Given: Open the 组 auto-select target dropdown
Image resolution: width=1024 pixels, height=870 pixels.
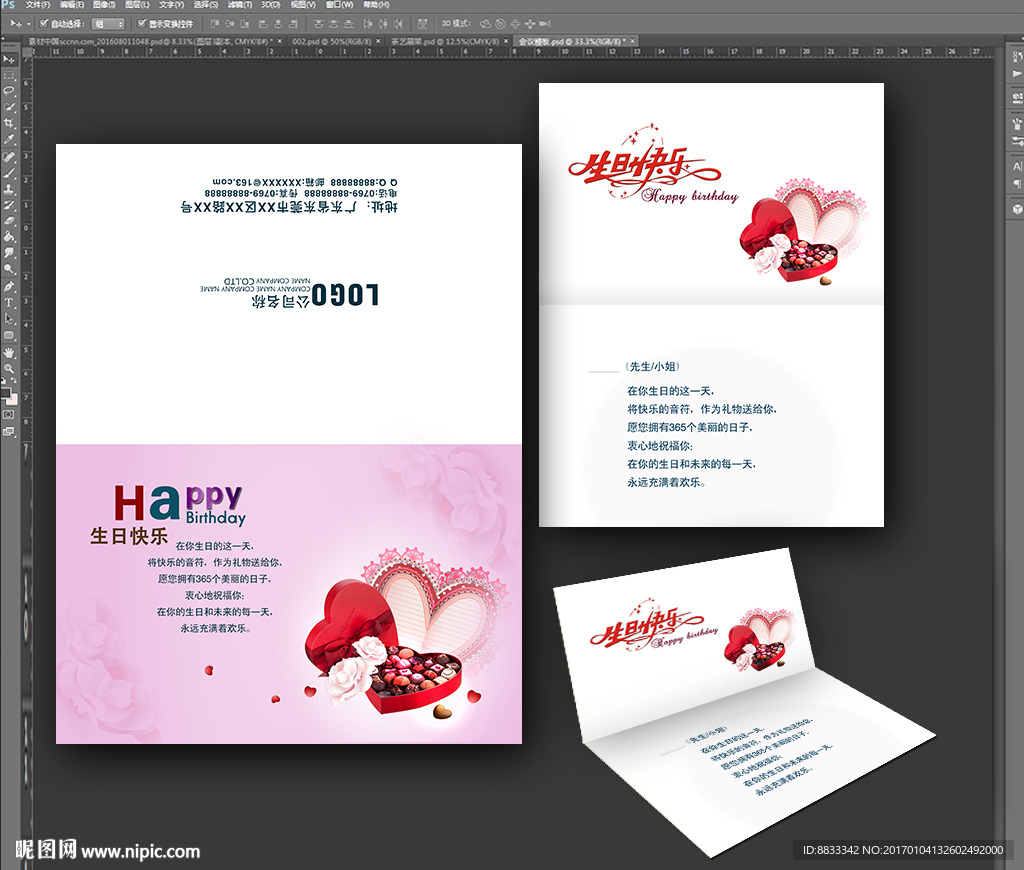Looking at the screenshot, I should coord(108,23).
